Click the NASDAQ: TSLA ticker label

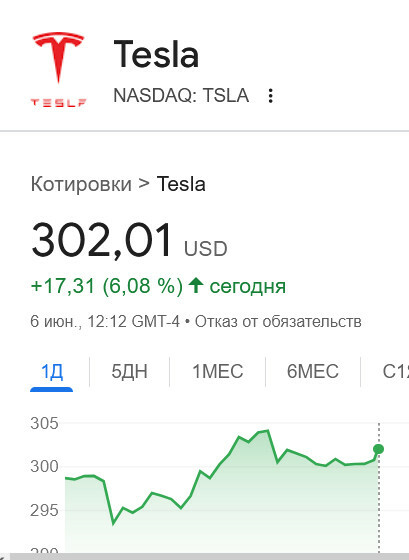(x=181, y=95)
